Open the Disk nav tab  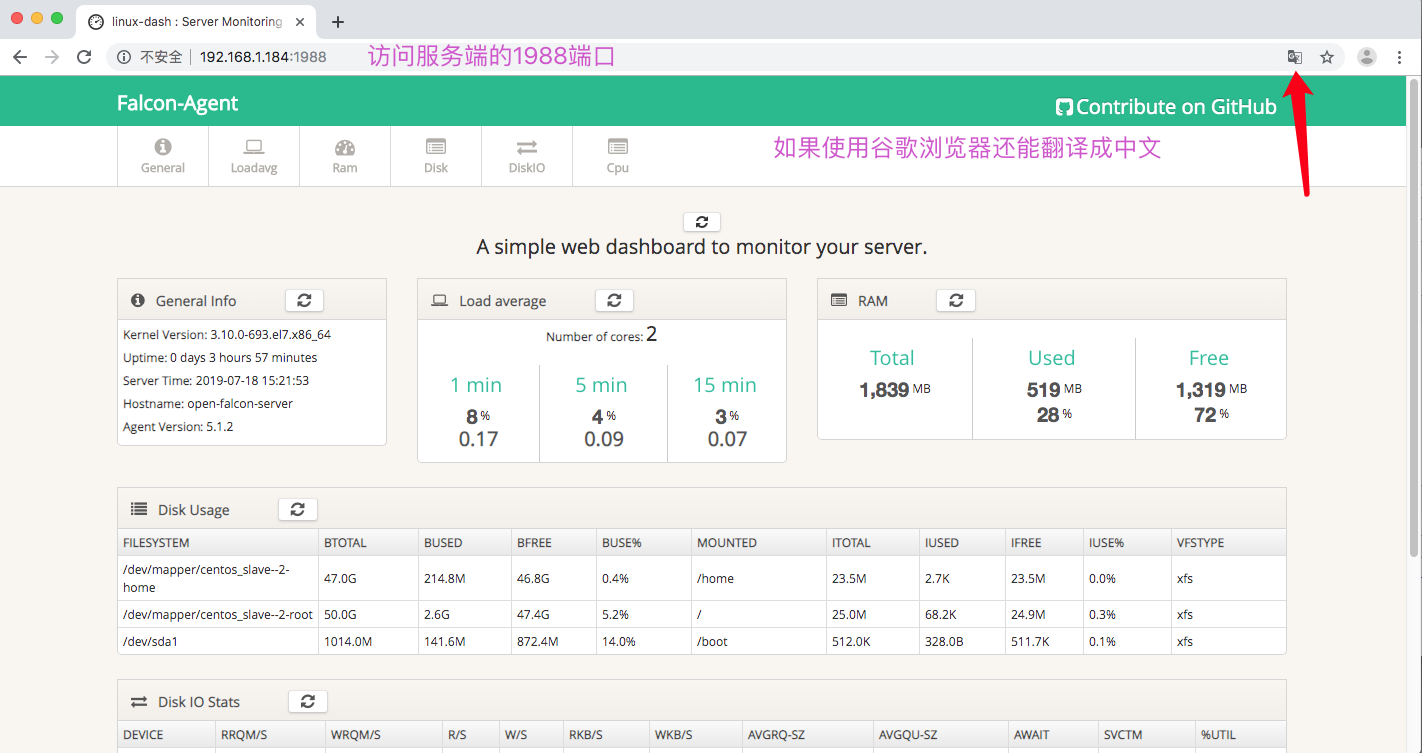click(436, 156)
